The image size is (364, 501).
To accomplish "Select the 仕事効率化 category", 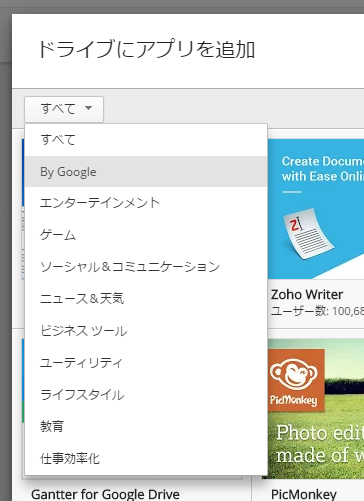I will tap(146, 459).
